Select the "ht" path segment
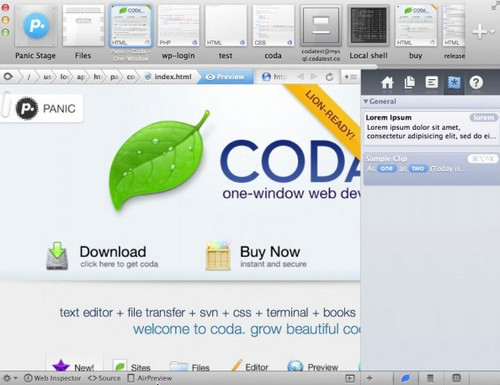The width and height of the screenshot is (500, 385). (97, 77)
